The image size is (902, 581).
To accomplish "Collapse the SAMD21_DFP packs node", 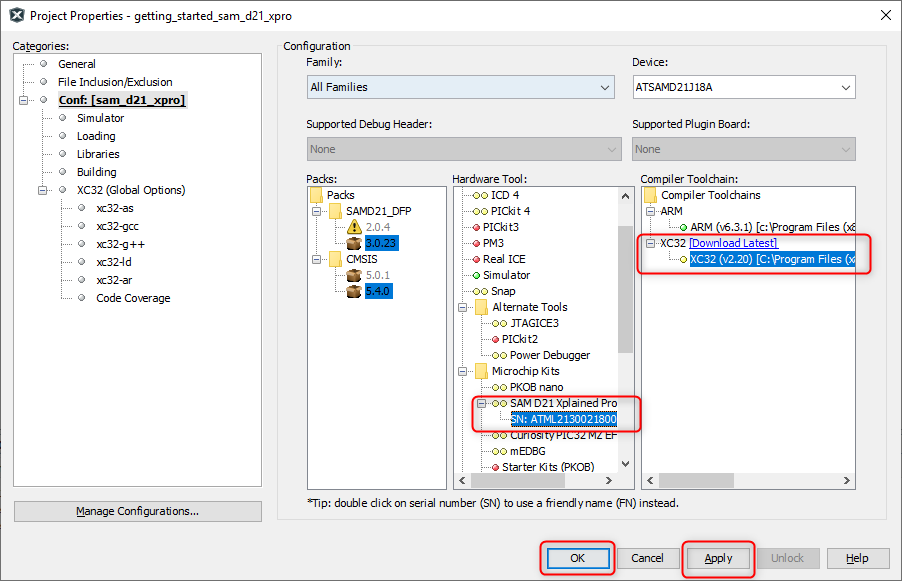I will (x=317, y=211).
